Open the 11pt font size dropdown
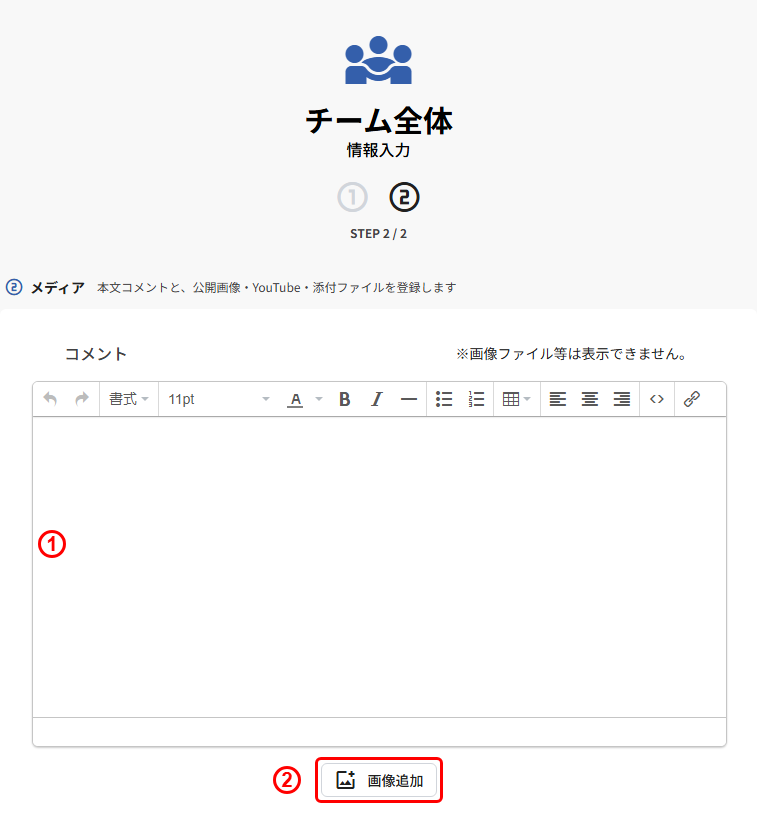This screenshot has width=757, height=827. pos(218,399)
